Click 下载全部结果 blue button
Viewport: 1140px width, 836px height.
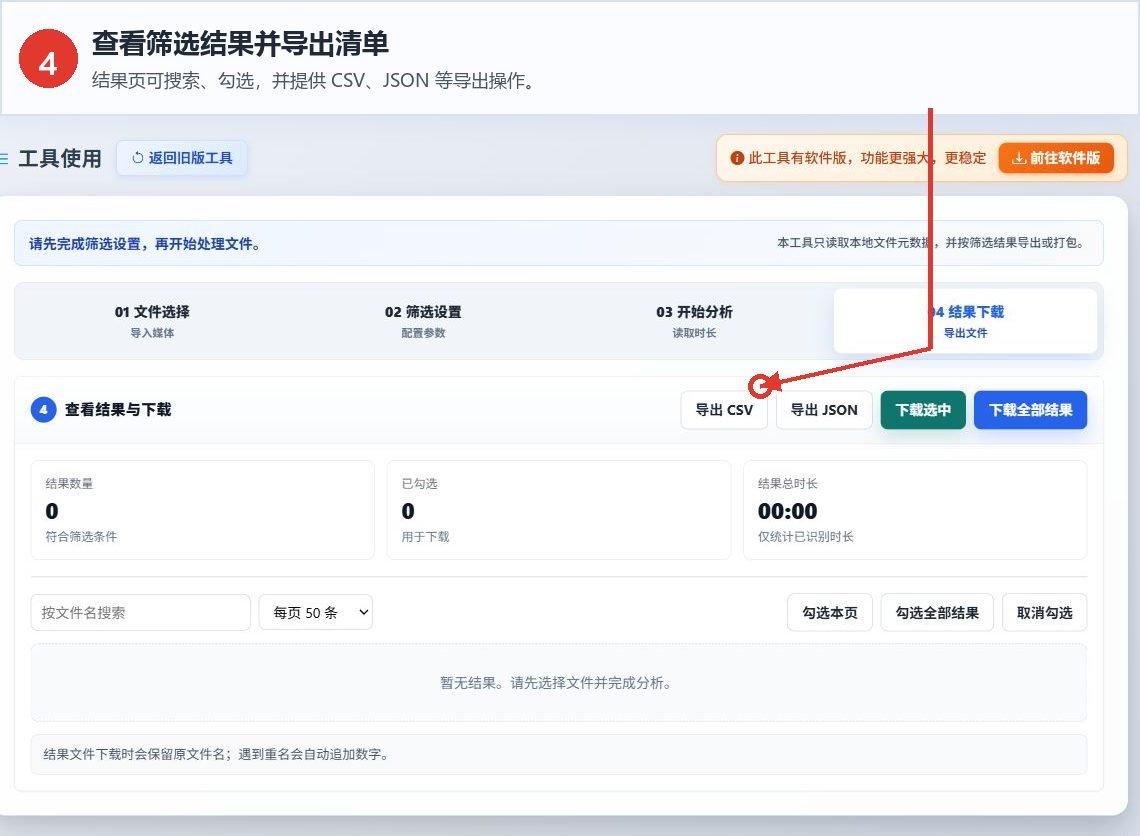[x=1030, y=410]
